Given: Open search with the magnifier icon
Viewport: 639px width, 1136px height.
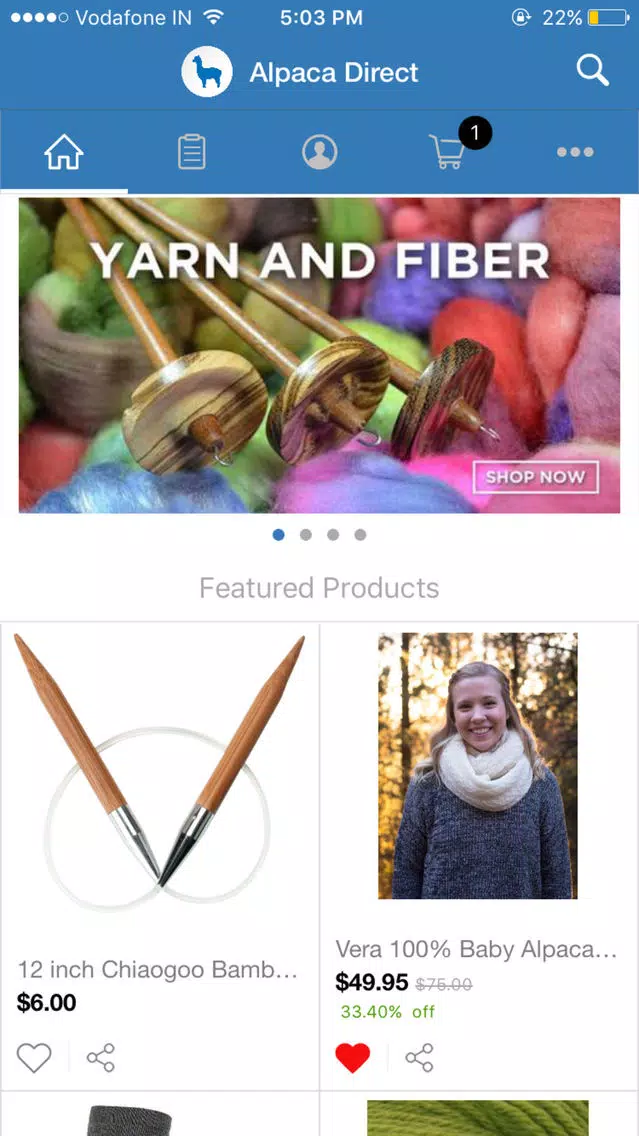Looking at the screenshot, I should coord(592,72).
